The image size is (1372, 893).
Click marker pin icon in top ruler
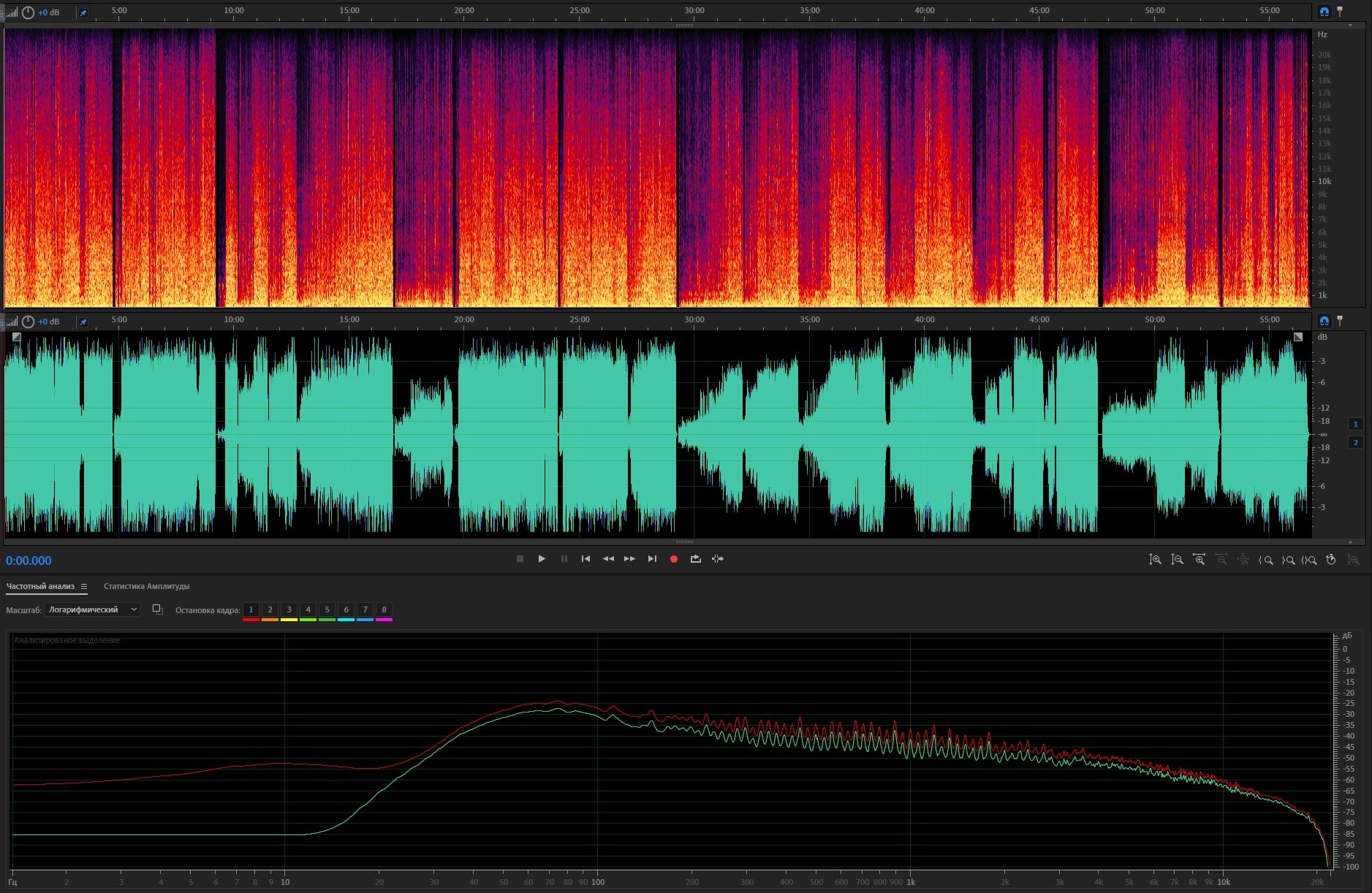point(1340,12)
